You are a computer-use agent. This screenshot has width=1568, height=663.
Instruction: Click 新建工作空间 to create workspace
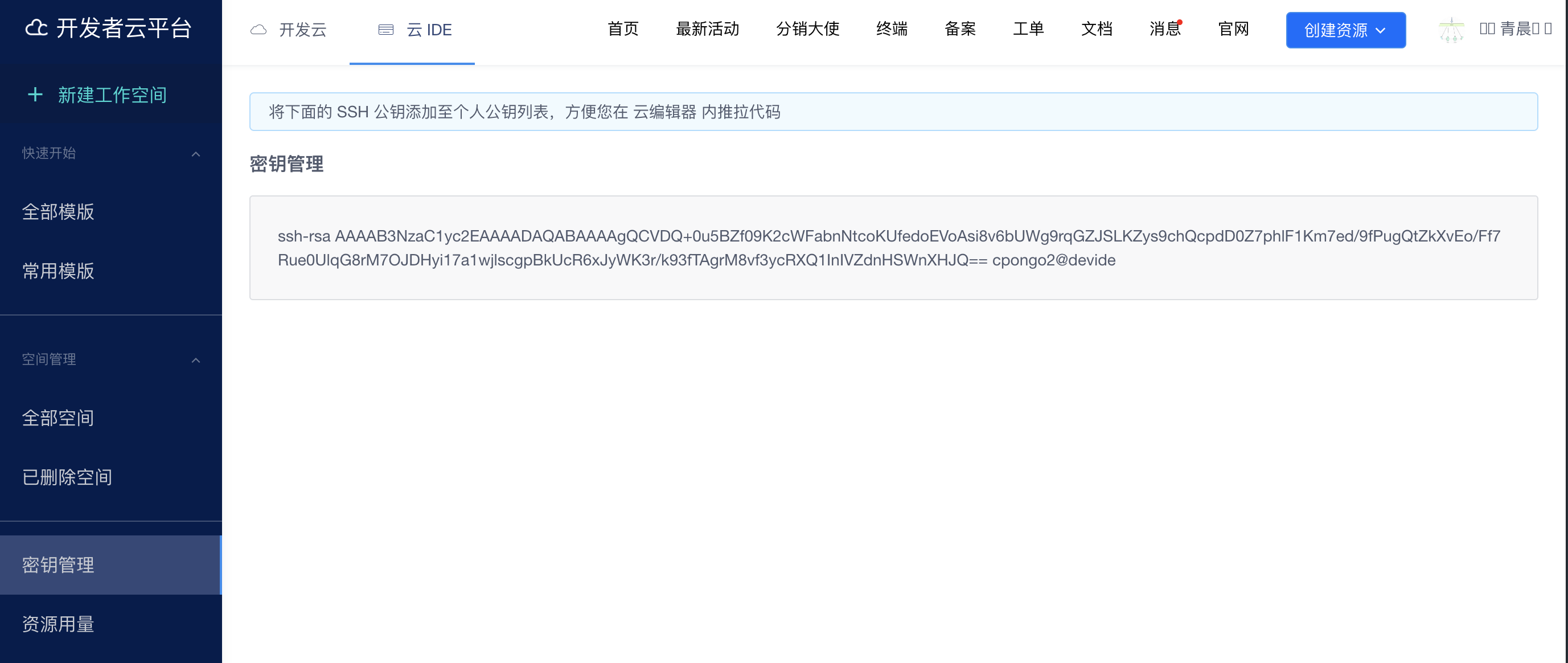[112, 95]
